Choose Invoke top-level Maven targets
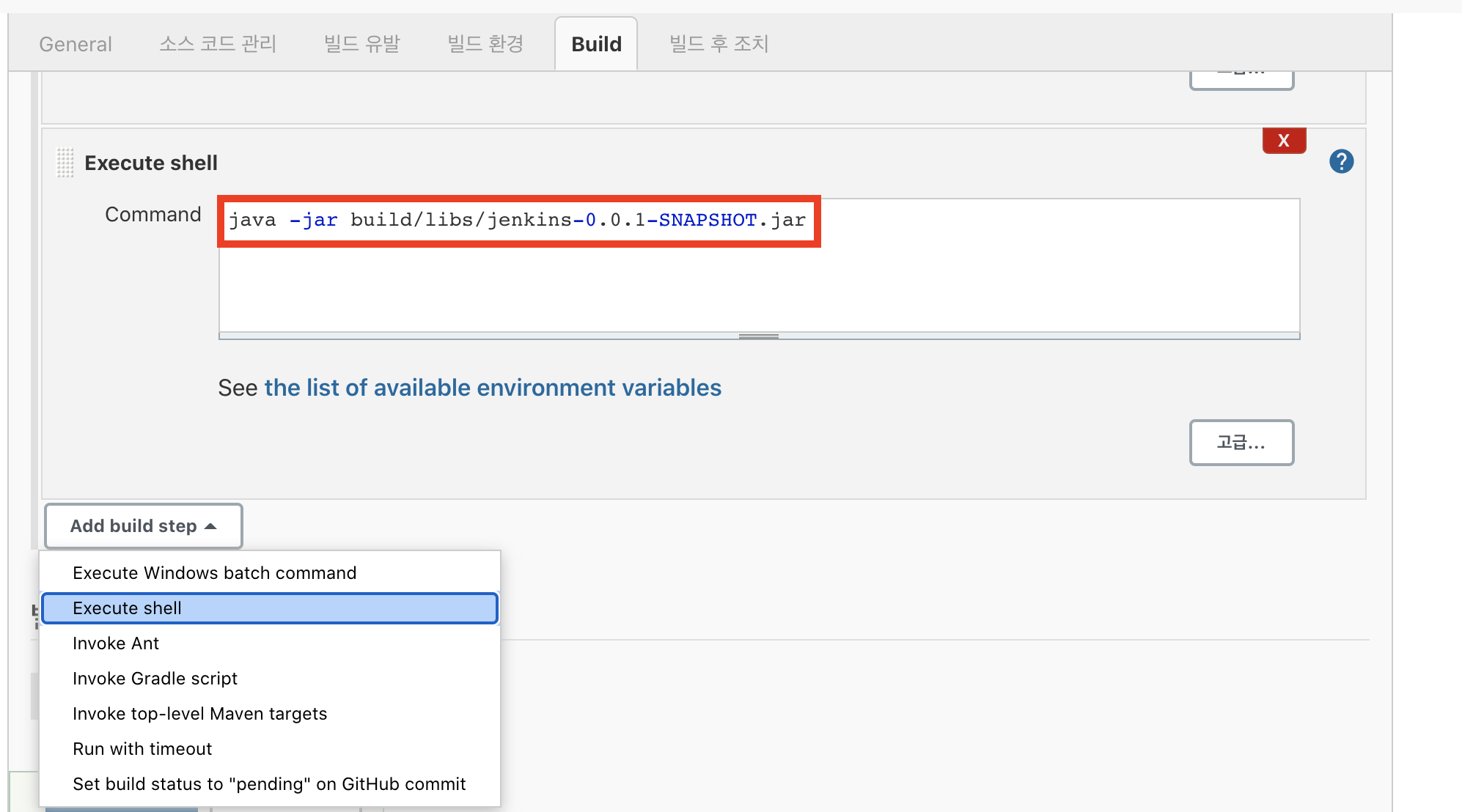This screenshot has height=812, width=1462. click(199, 714)
